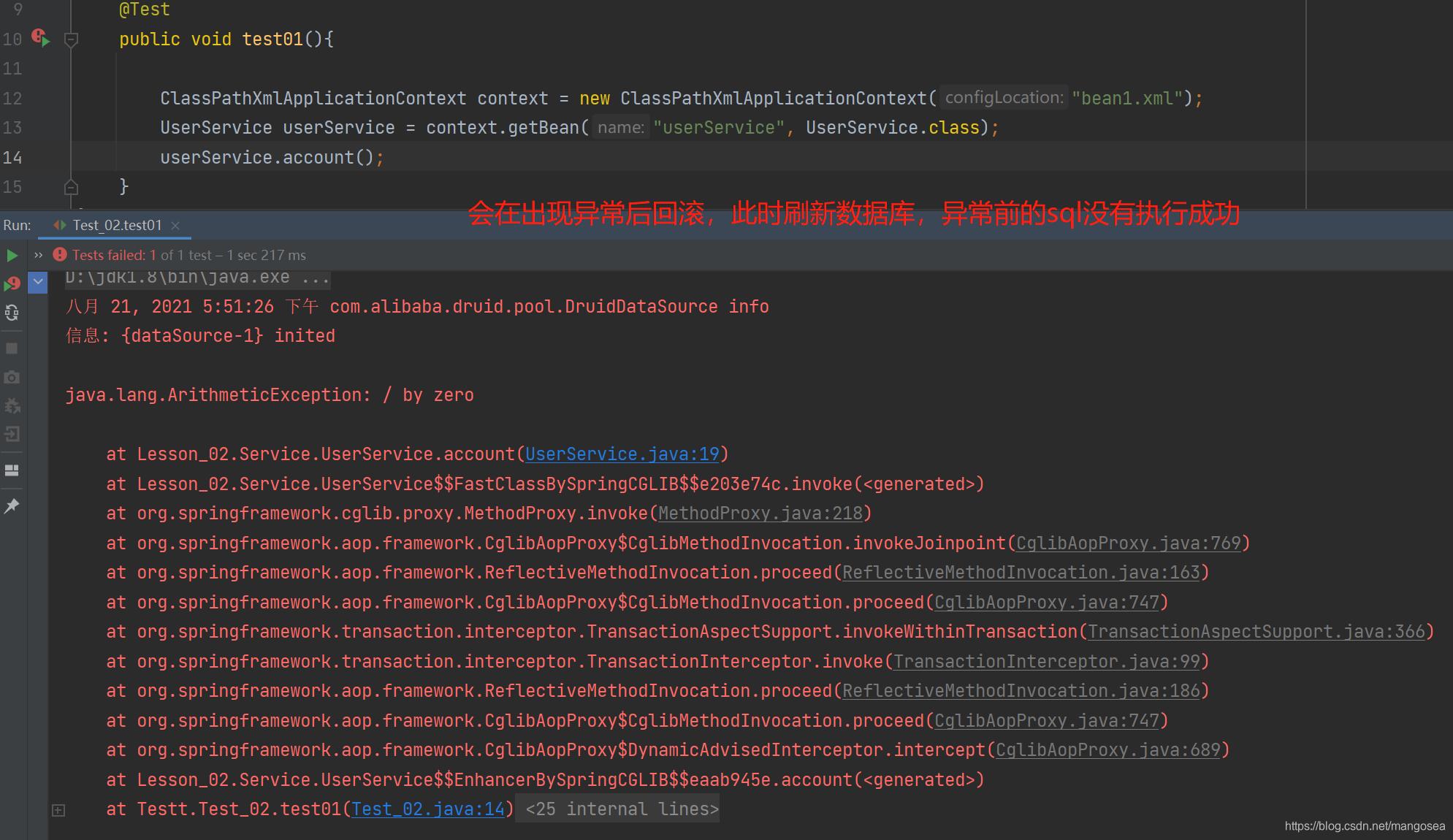Screen dimensions: 1453x840
Task: Click the 'name:' parameter hint
Action: tap(621, 128)
